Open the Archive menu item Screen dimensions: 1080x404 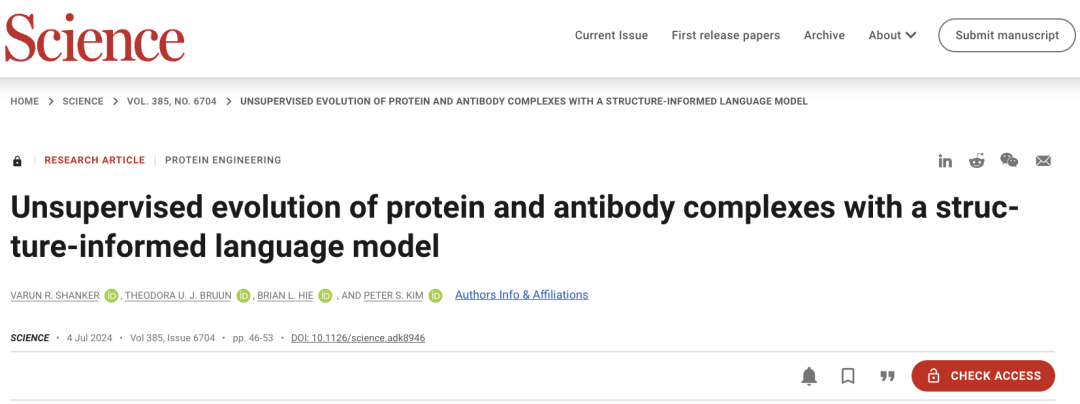pos(824,35)
